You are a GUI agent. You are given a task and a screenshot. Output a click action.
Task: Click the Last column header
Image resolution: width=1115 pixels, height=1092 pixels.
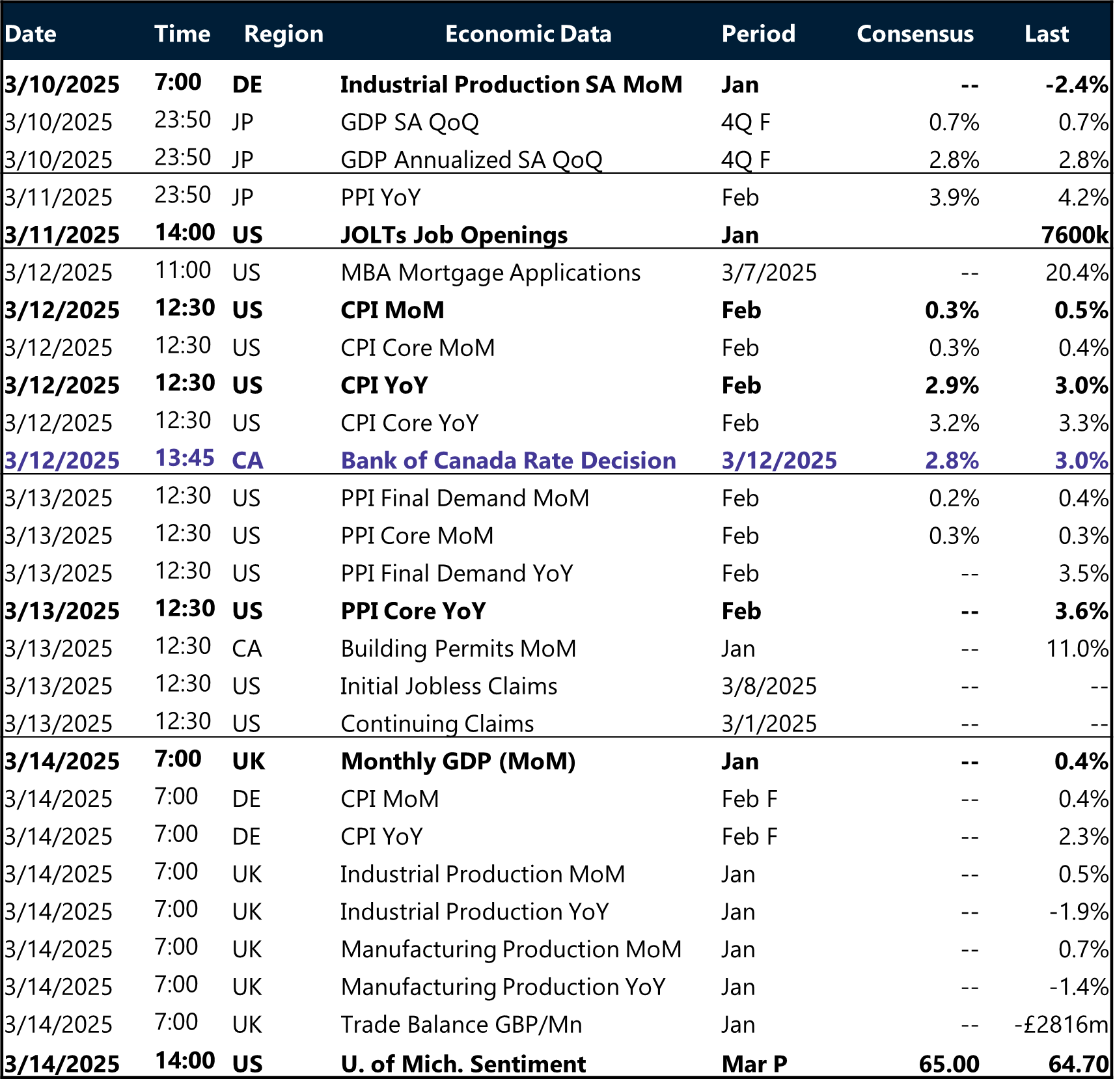coord(1047,34)
